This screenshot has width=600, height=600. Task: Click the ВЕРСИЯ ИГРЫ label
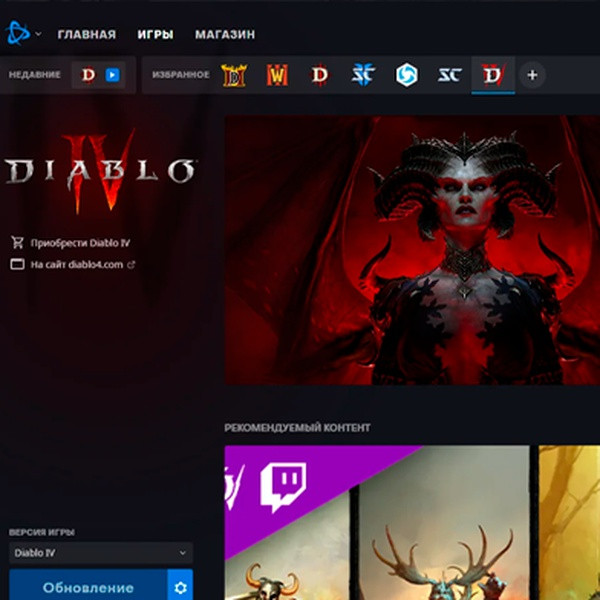point(42,532)
